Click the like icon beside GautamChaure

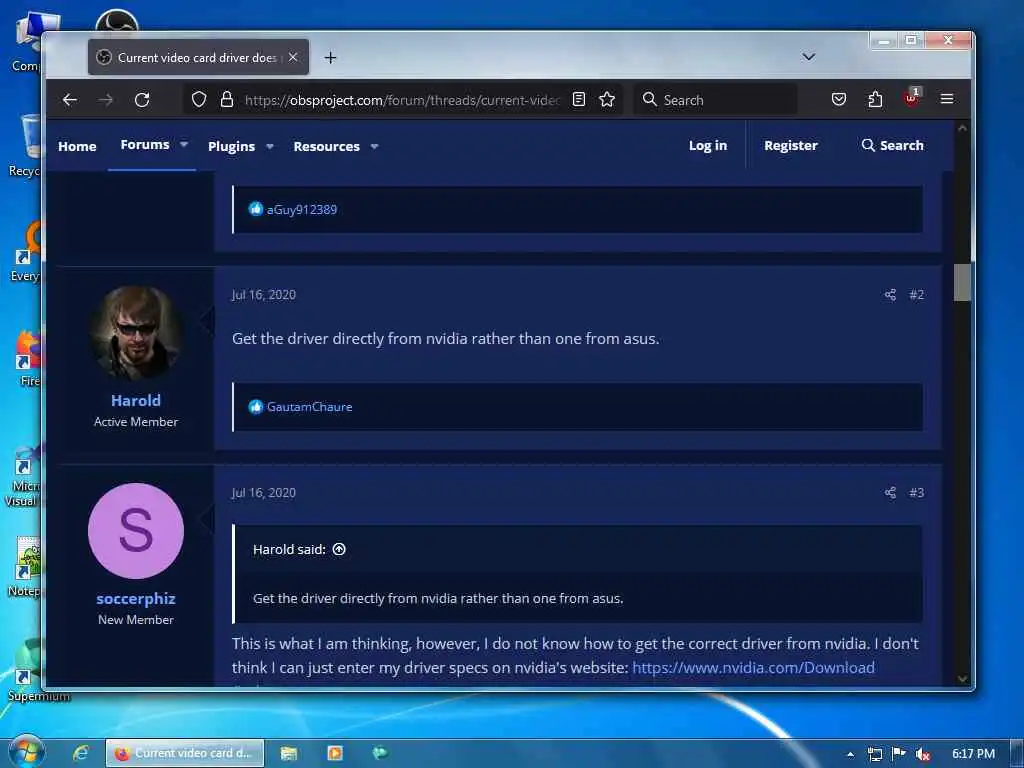(255, 406)
